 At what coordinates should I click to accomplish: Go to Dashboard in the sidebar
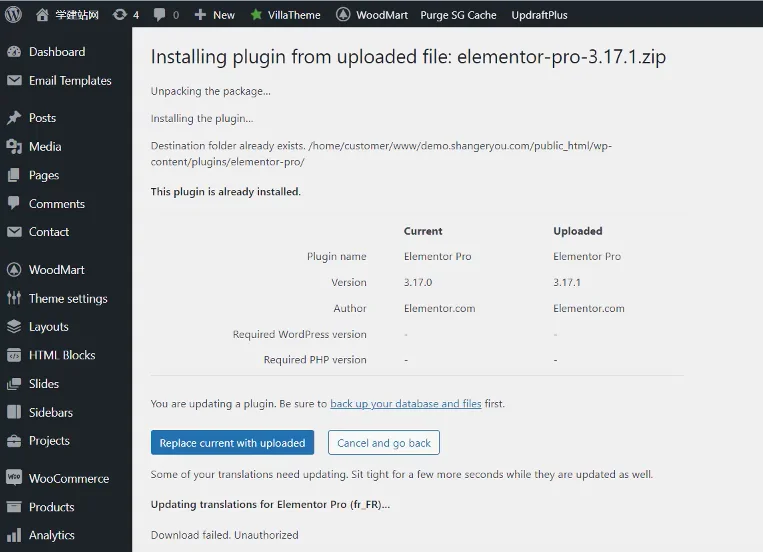tap(57, 52)
